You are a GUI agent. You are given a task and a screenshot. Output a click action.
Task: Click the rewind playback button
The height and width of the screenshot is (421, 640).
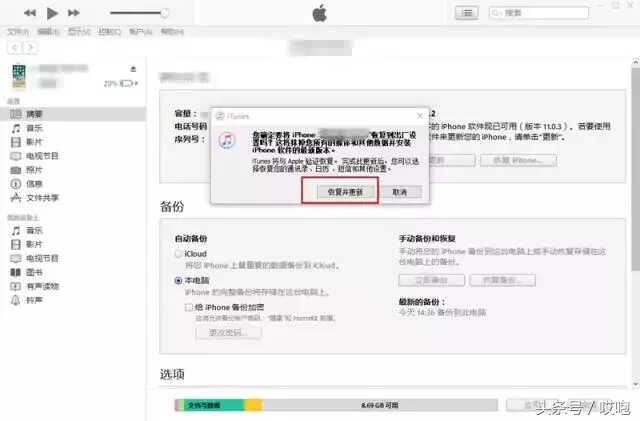pyautogui.click(x=30, y=13)
